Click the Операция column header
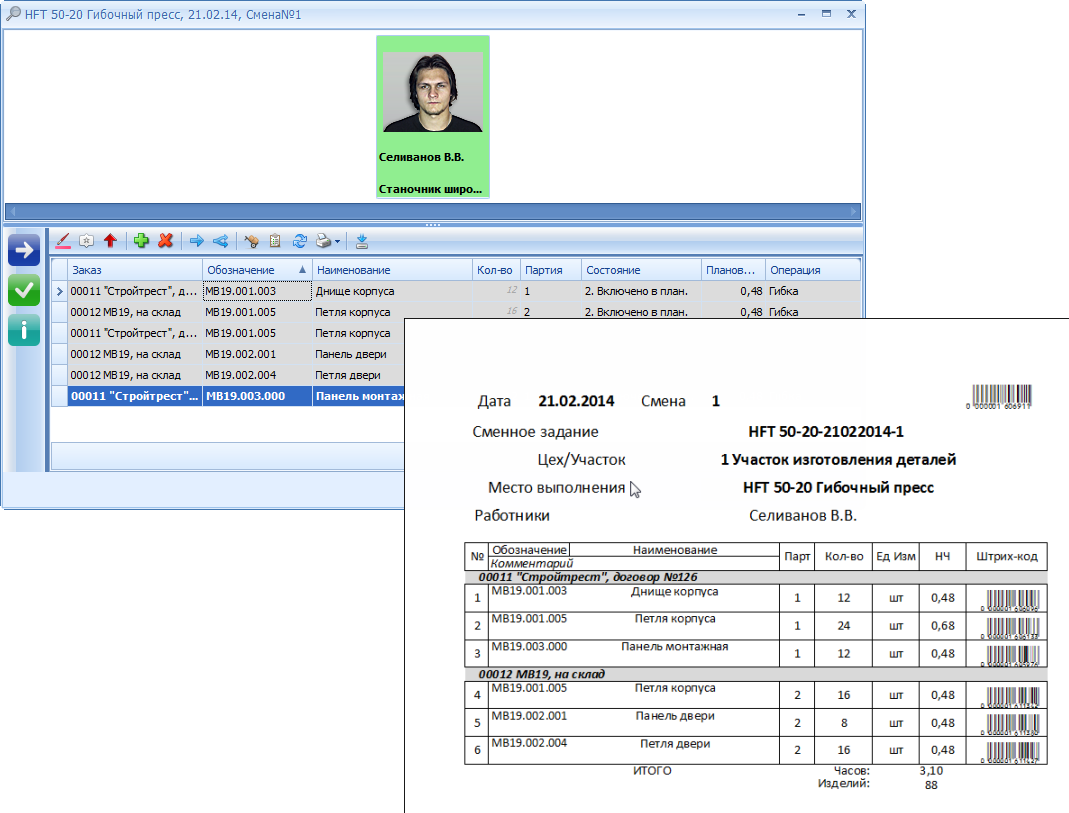 tap(813, 270)
